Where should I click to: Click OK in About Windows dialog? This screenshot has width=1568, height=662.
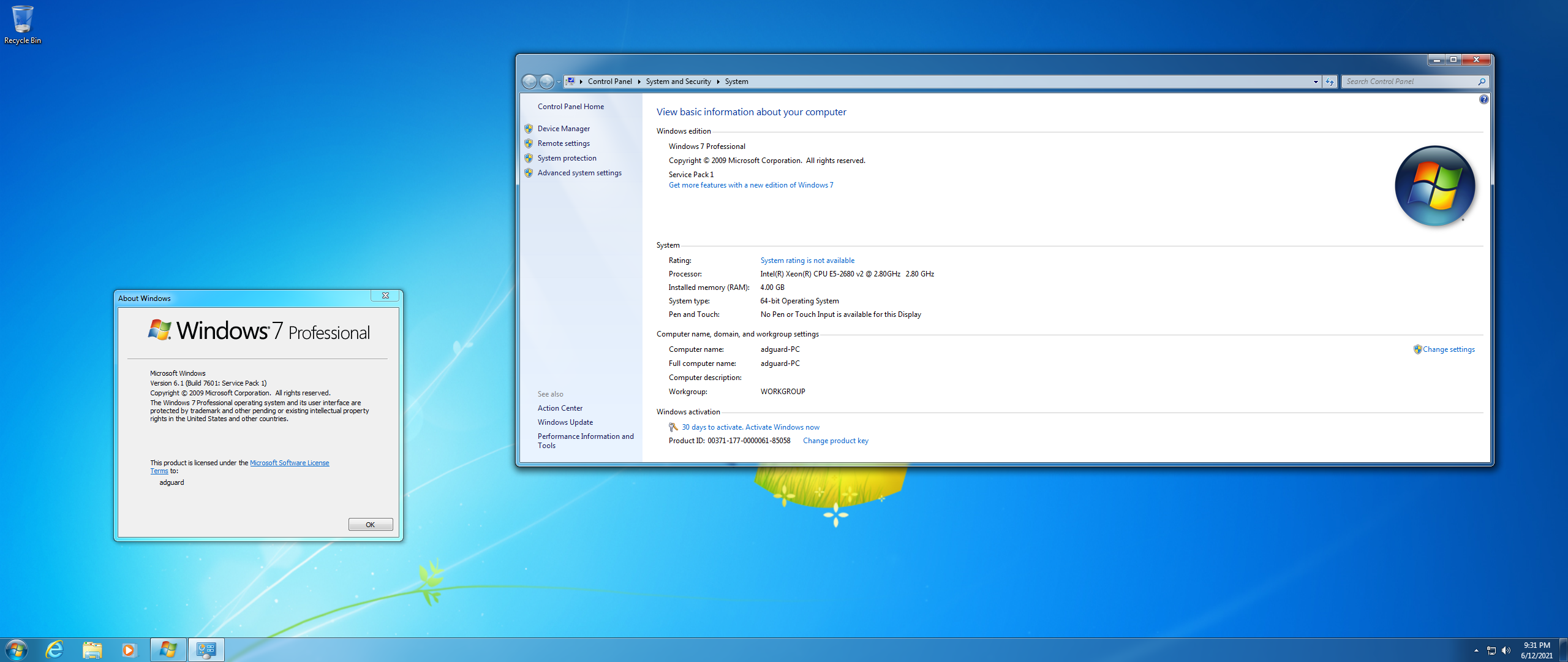point(371,525)
